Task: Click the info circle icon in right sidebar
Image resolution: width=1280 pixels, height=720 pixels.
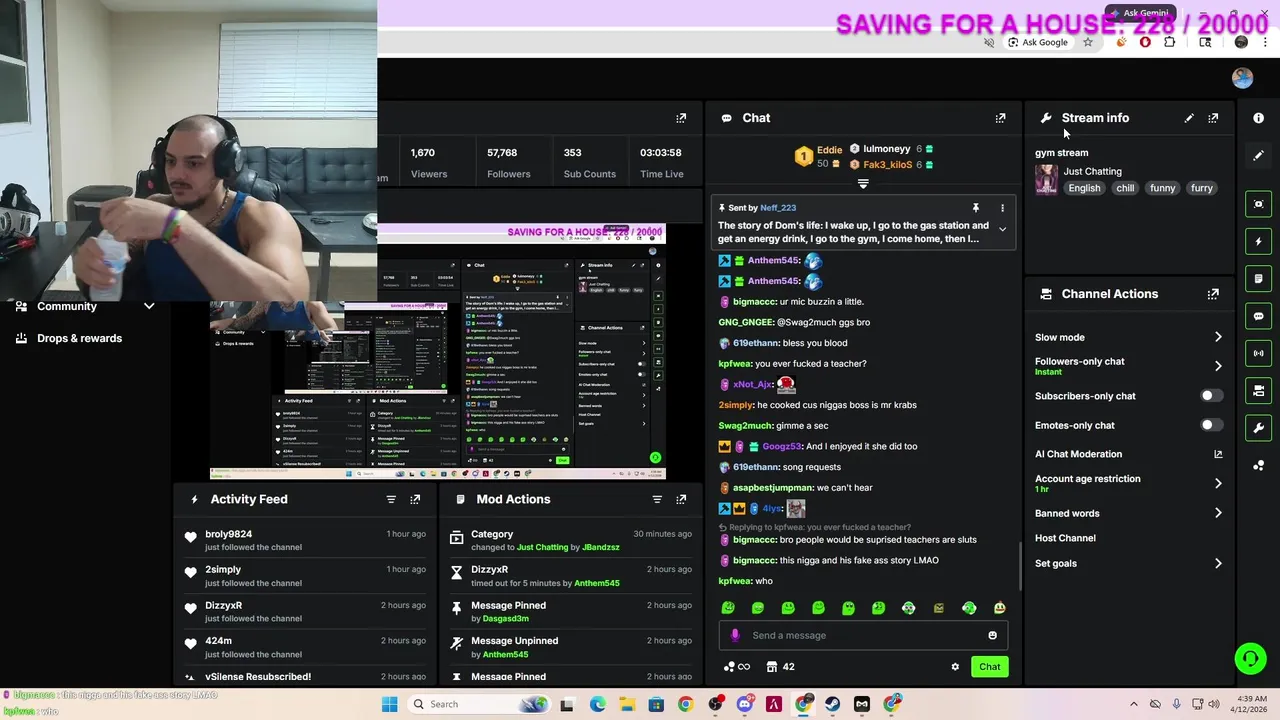Action: click(x=1259, y=118)
